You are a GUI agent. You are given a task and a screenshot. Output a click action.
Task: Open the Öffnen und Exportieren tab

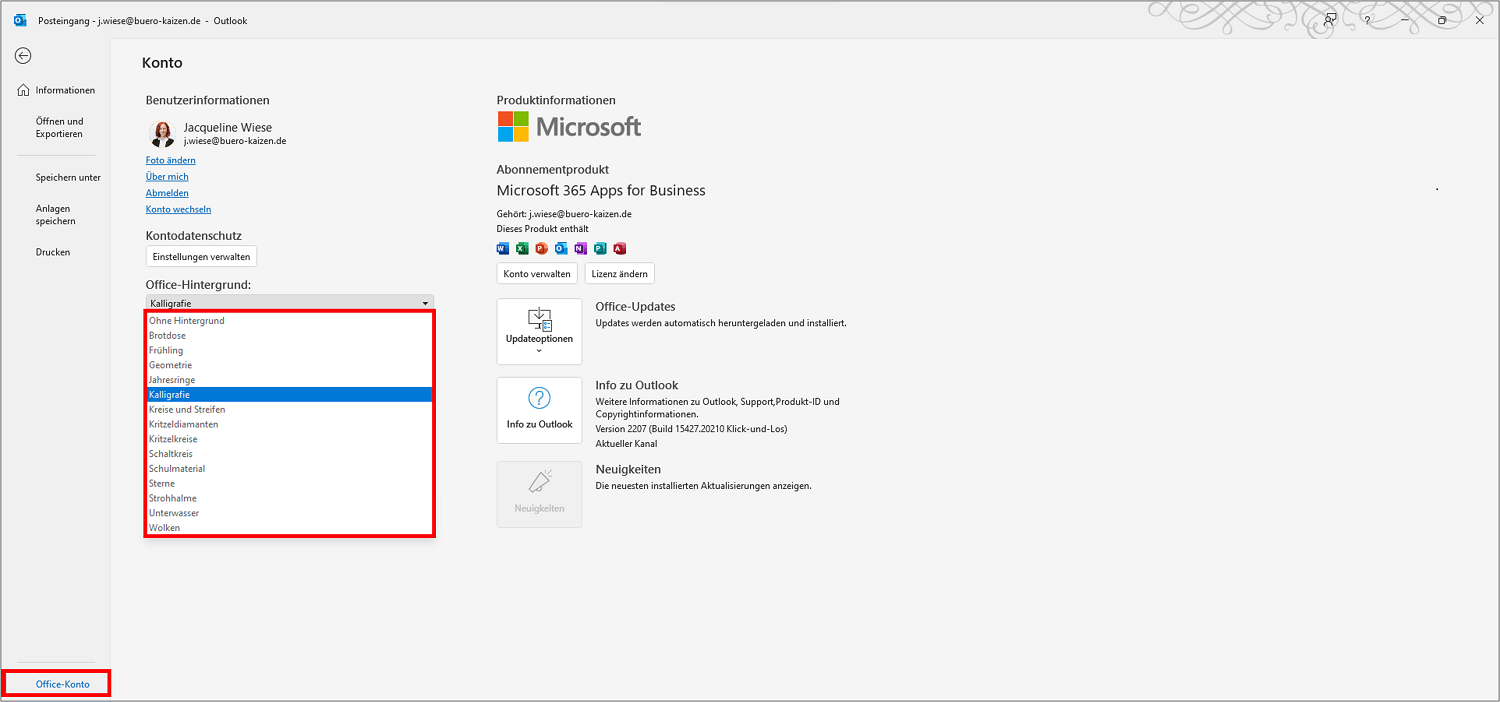pyautogui.click(x=56, y=128)
